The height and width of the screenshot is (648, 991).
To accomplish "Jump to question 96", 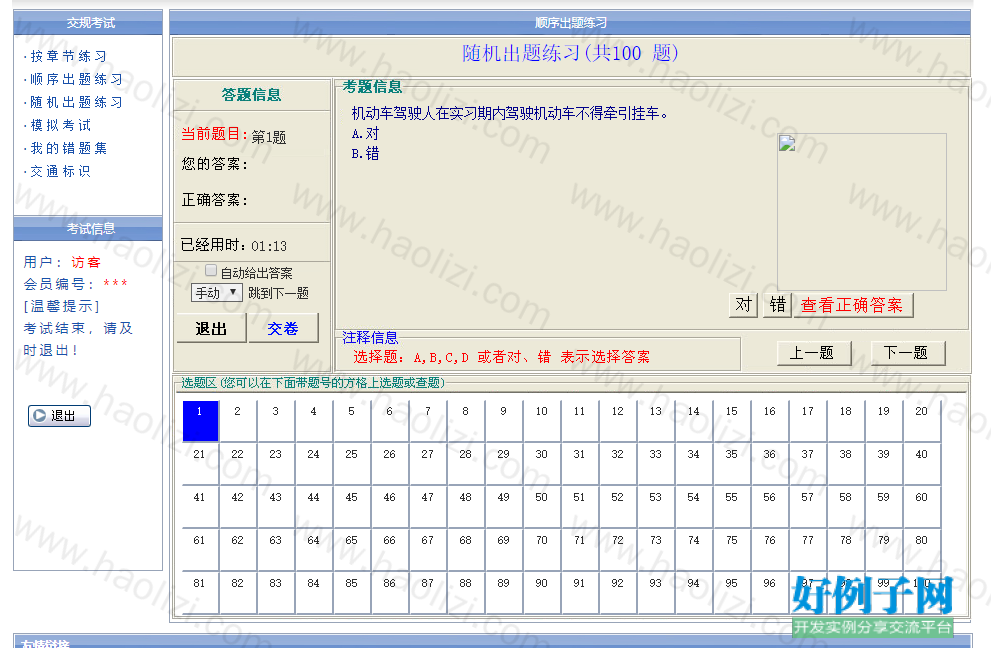I will pos(770,592).
